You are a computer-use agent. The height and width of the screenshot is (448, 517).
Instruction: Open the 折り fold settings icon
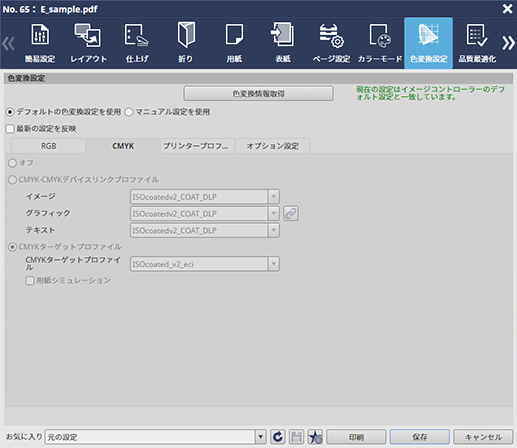pyautogui.click(x=185, y=43)
